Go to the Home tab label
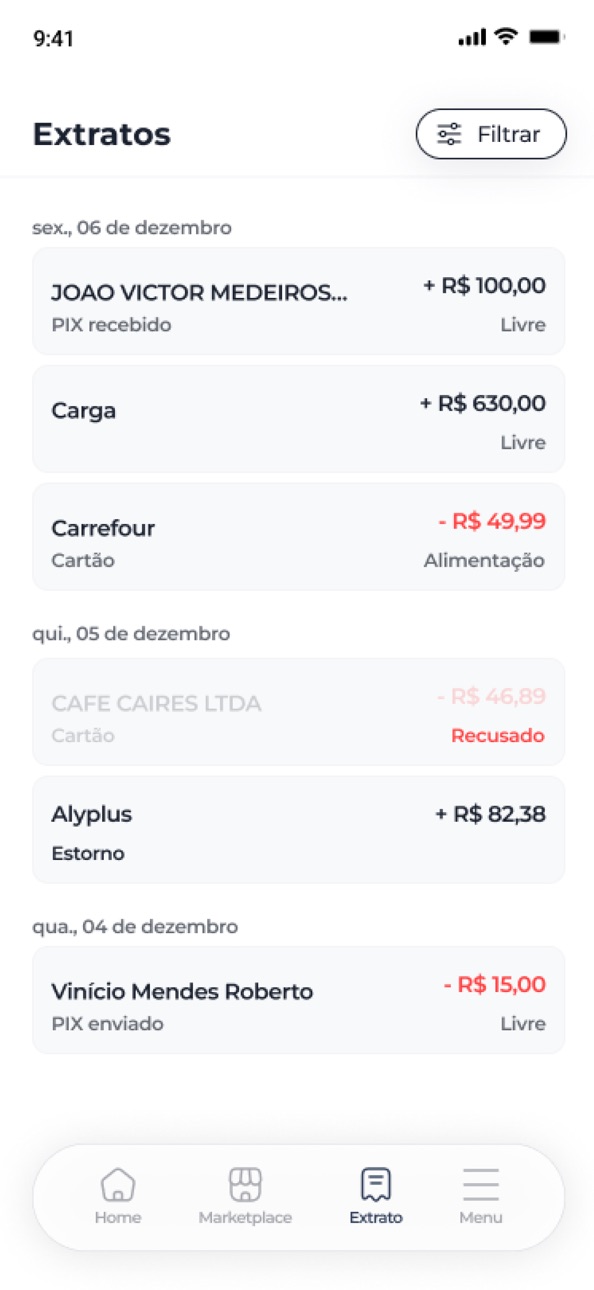This screenshot has height=1290, width=594. coord(118,1218)
